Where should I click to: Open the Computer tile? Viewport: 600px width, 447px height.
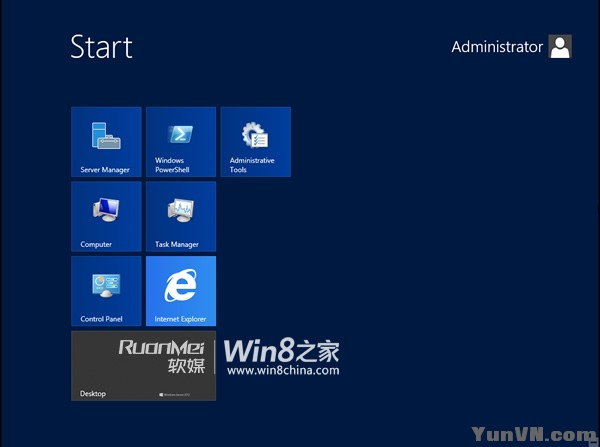(x=106, y=216)
